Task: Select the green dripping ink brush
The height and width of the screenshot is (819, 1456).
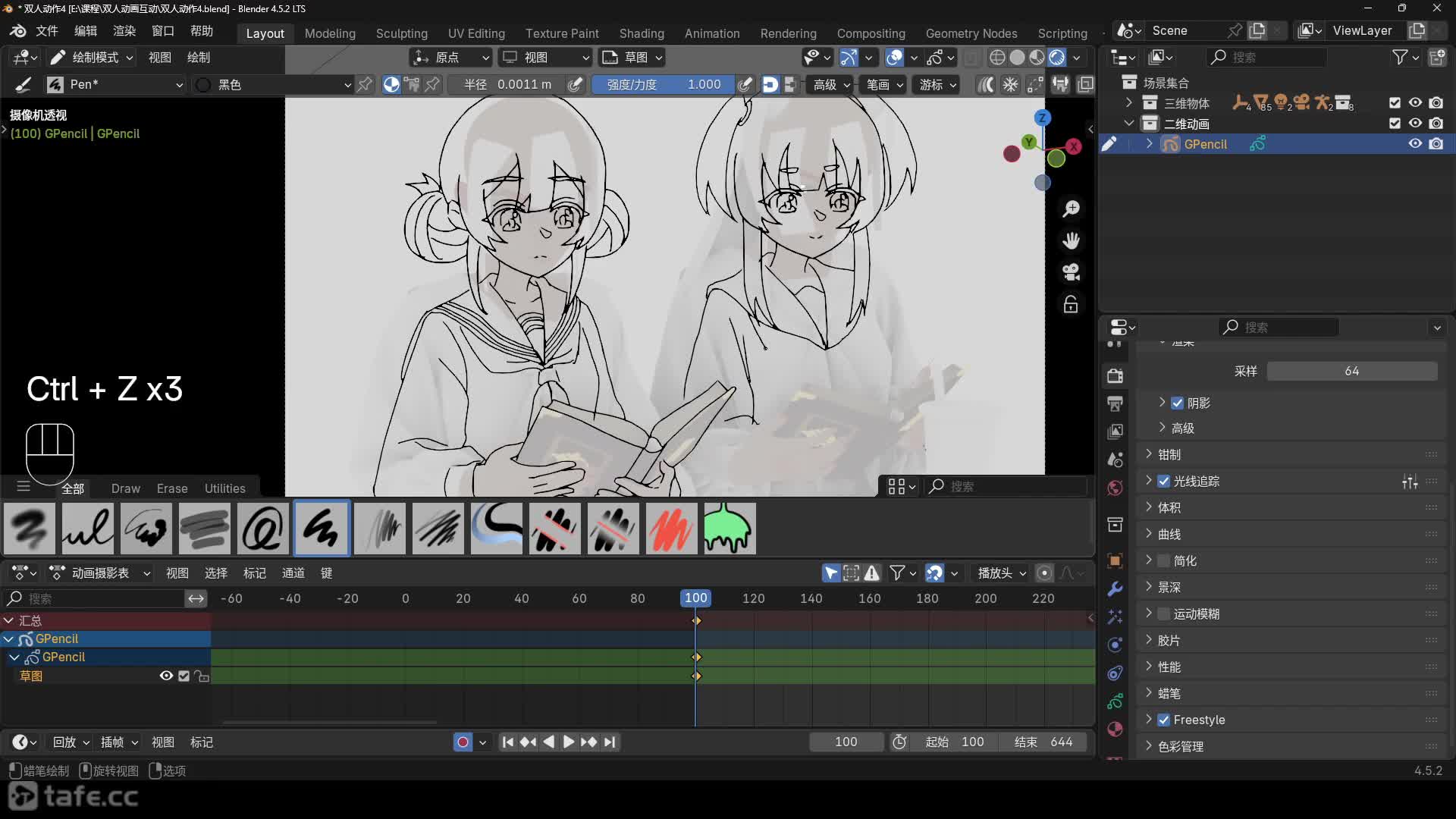Action: pyautogui.click(x=730, y=529)
